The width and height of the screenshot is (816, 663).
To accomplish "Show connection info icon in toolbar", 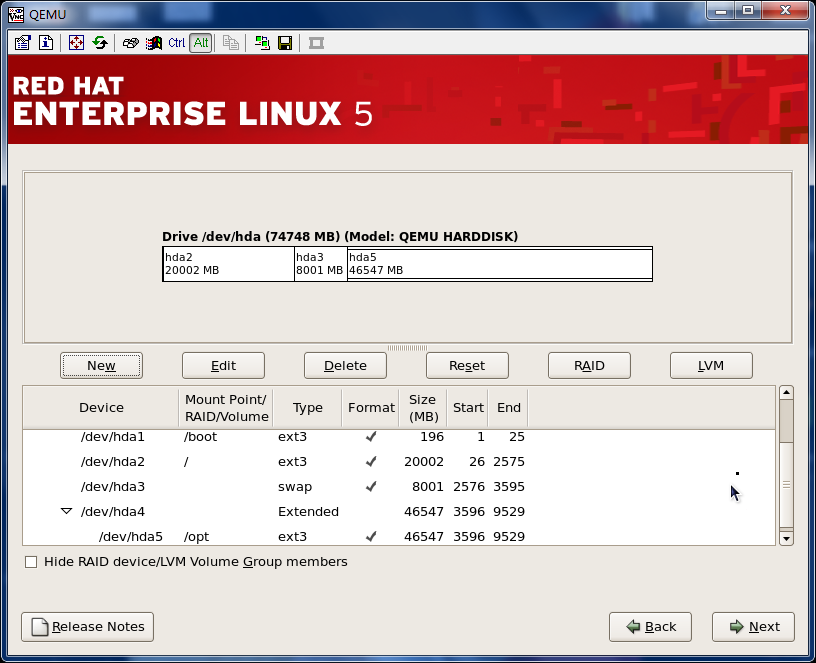I will pos(46,43).
